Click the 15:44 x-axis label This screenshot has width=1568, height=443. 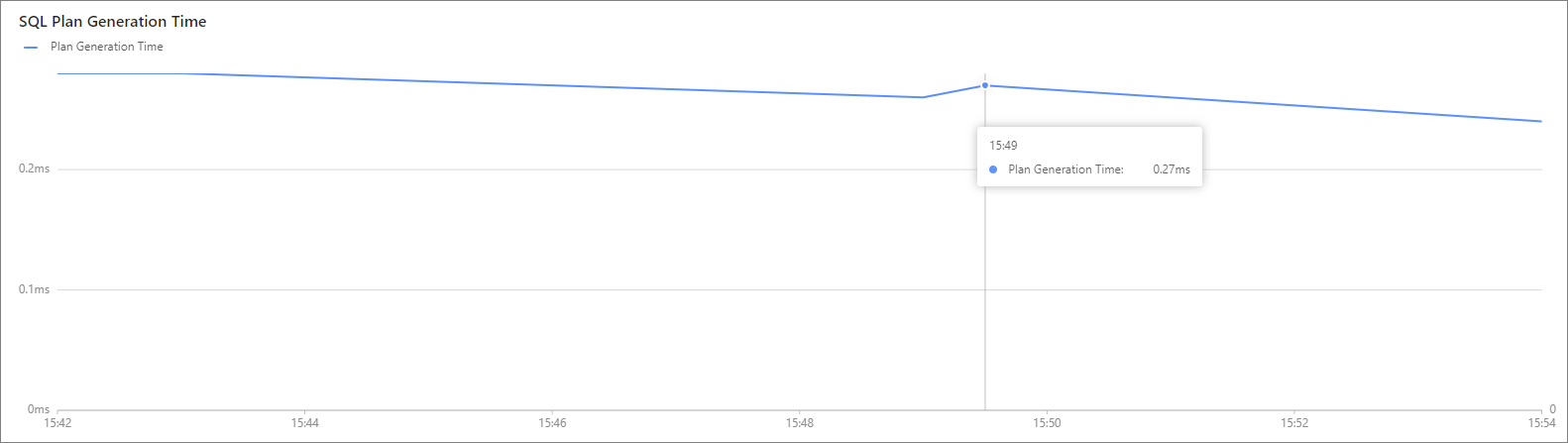pos(305,423)
